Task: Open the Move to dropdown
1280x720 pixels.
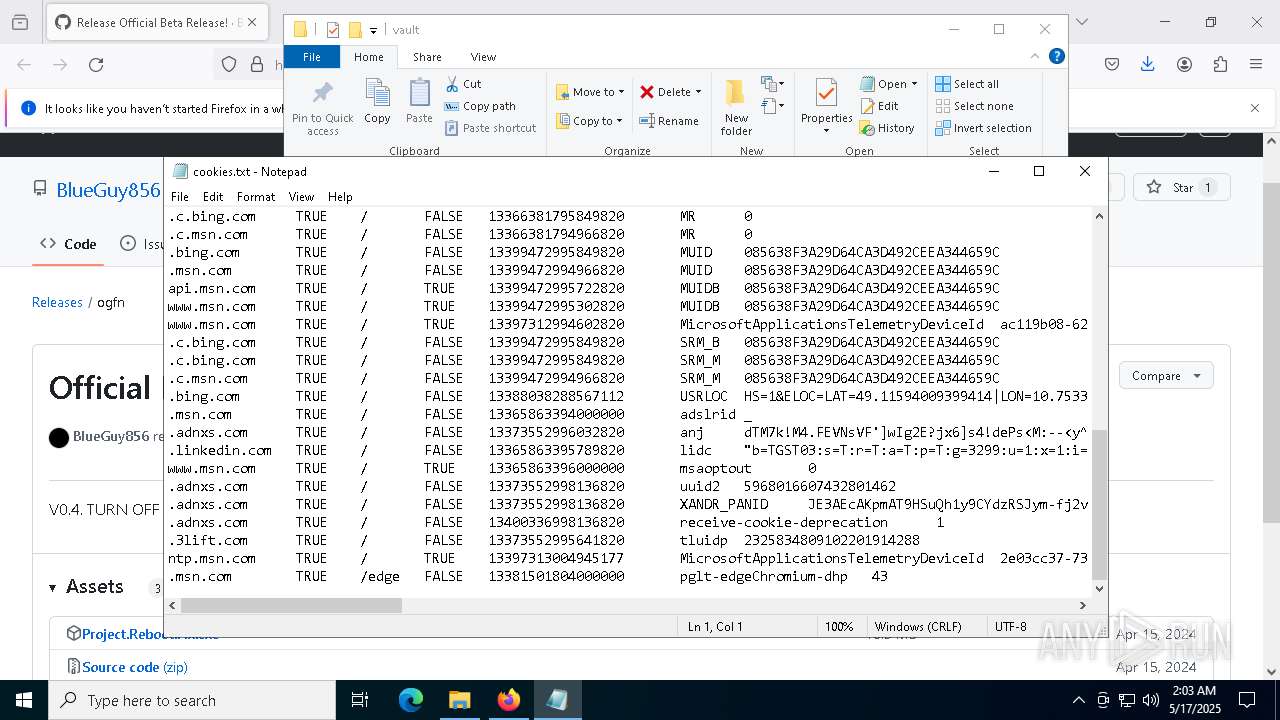Action: click(590, 92)
